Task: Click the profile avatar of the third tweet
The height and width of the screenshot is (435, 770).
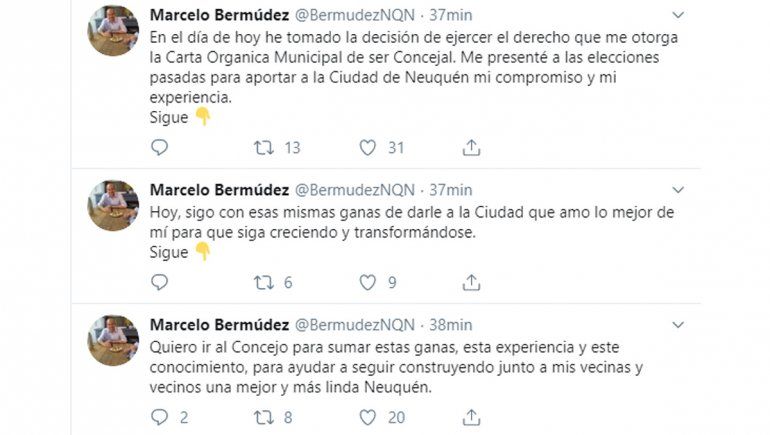Action: [x=113, y=340]
